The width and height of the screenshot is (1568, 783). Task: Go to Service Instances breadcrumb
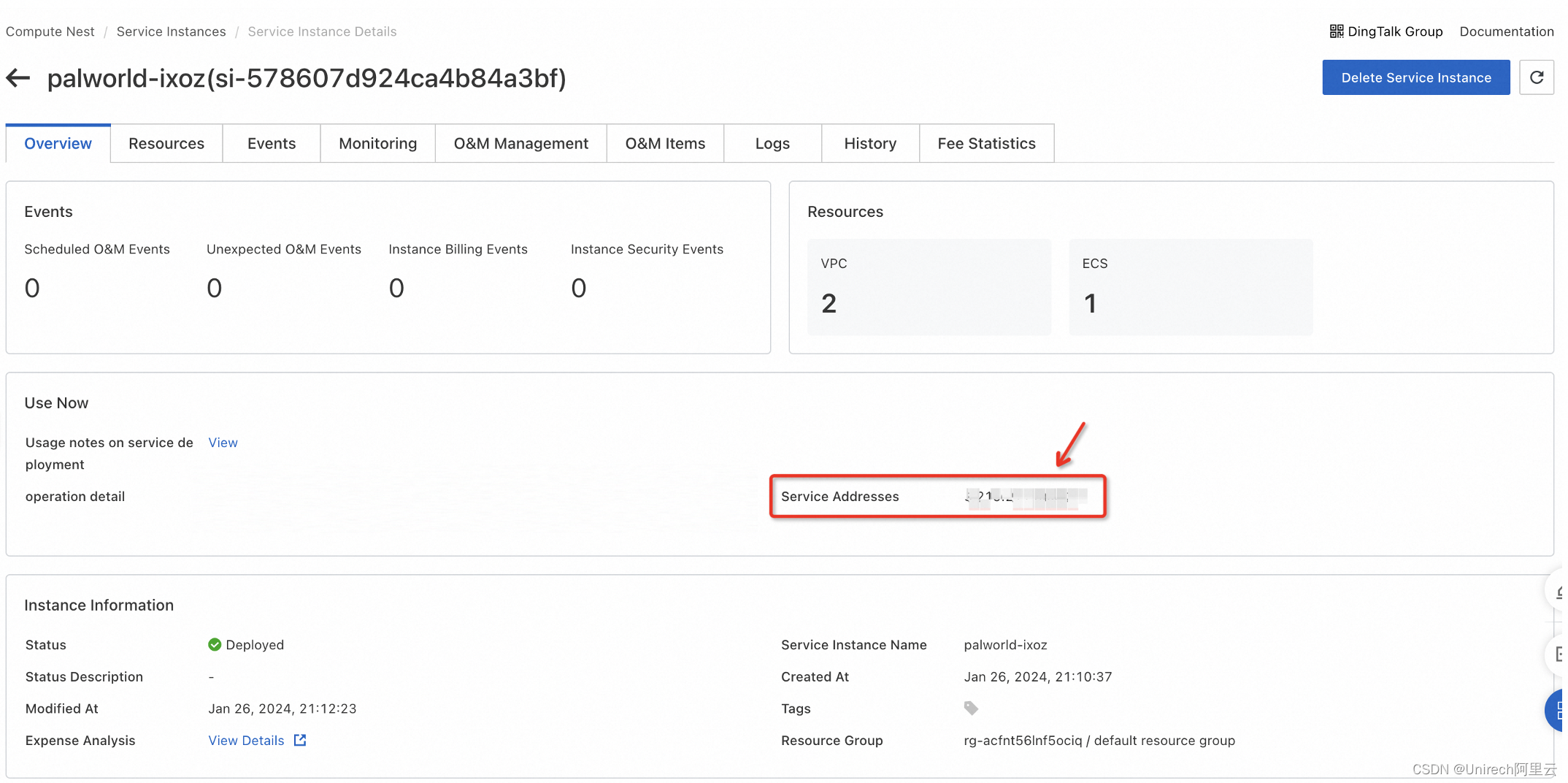pos(172,31)
